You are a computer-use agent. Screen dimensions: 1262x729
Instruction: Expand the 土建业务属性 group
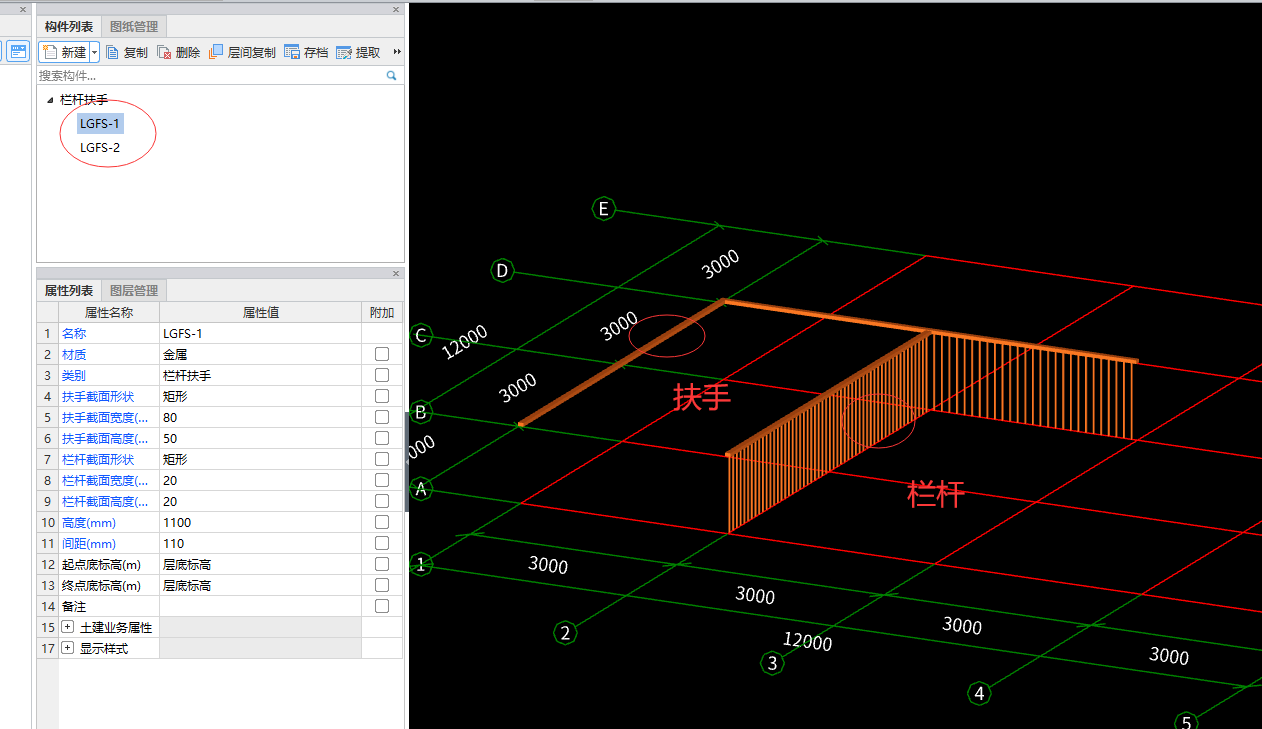click(x=68, y=627)
